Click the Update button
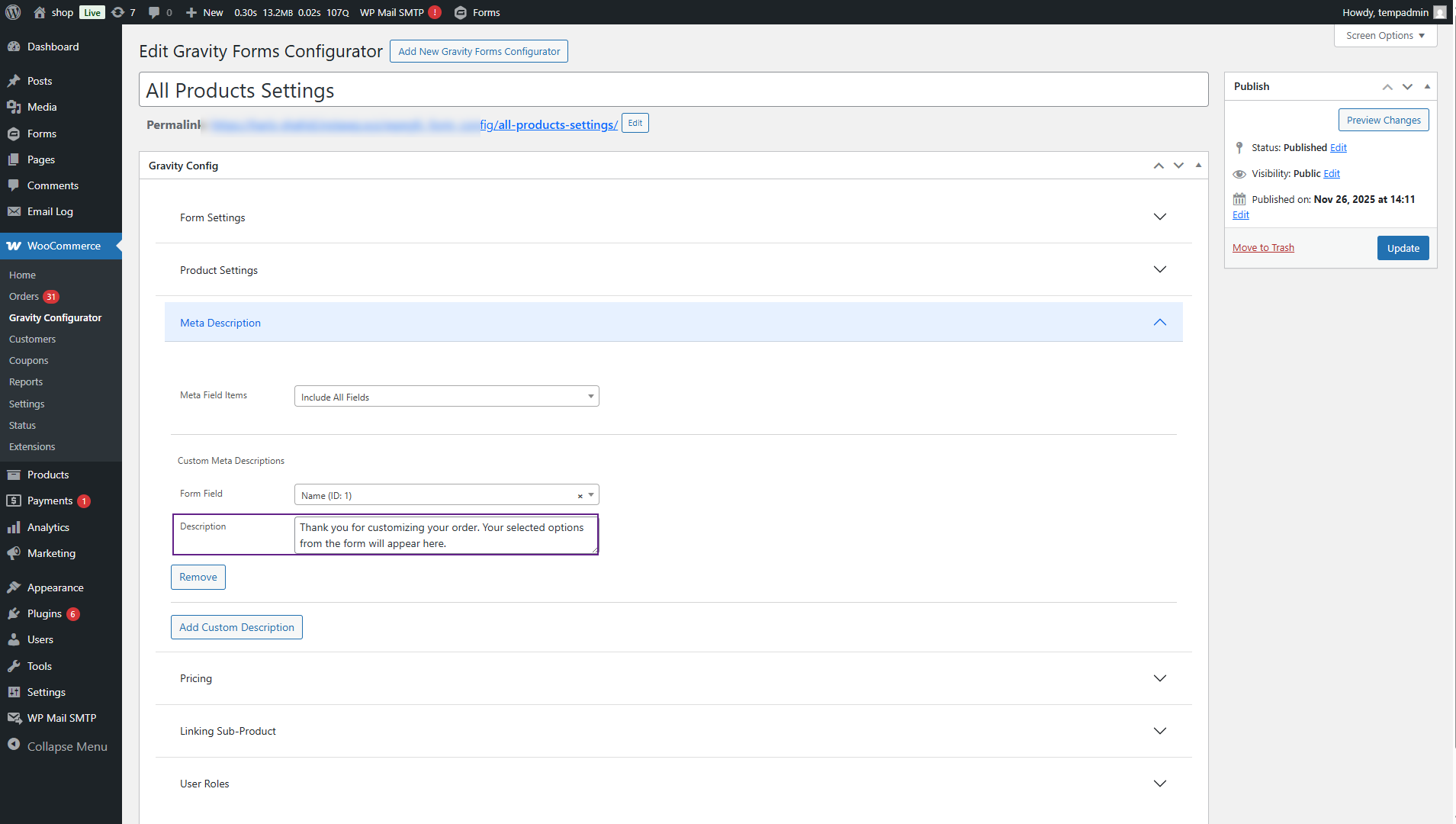The height and width of the screenshot is (824, 1456). click(1403, 248)
